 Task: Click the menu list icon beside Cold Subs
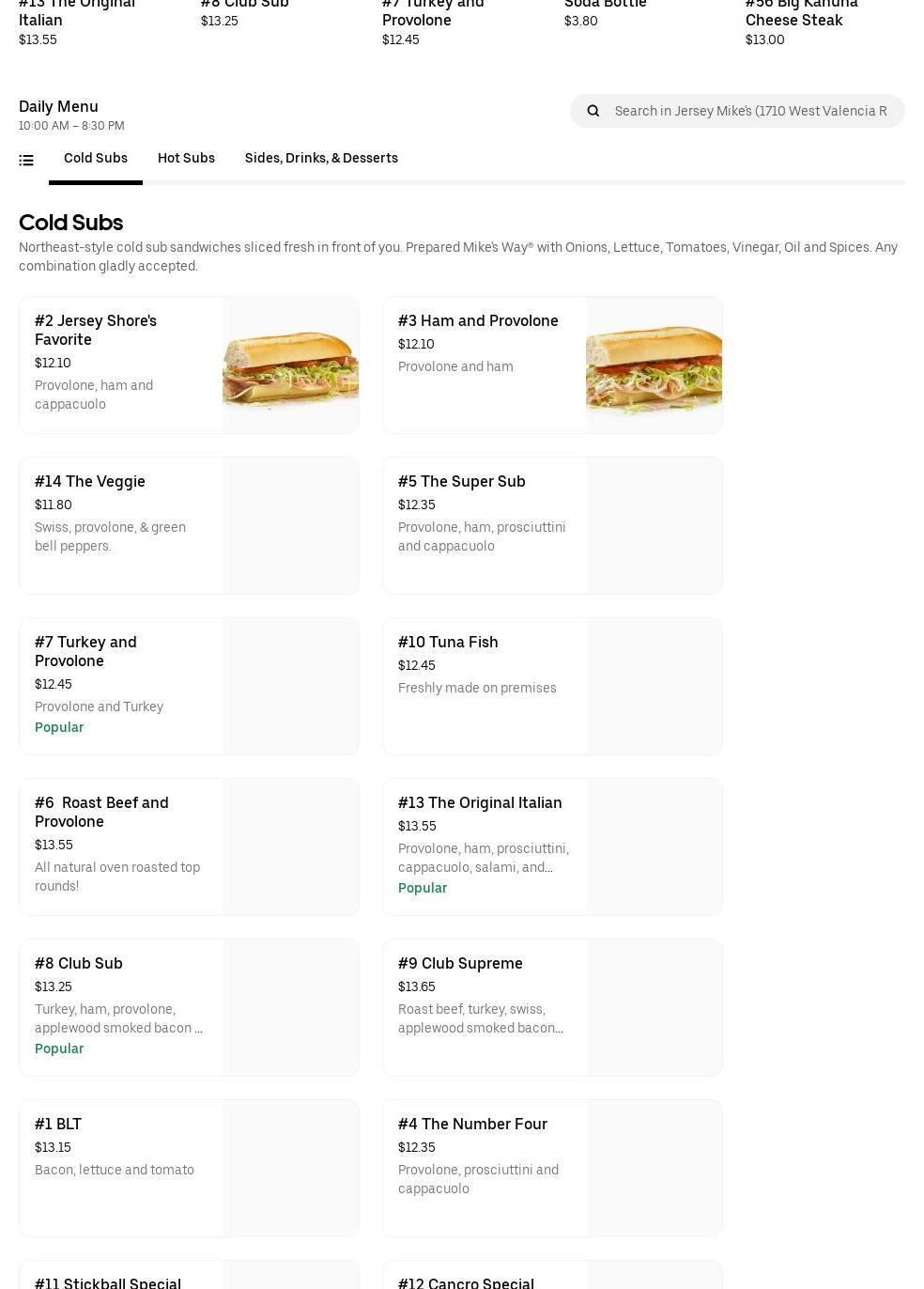pos(26,161)
